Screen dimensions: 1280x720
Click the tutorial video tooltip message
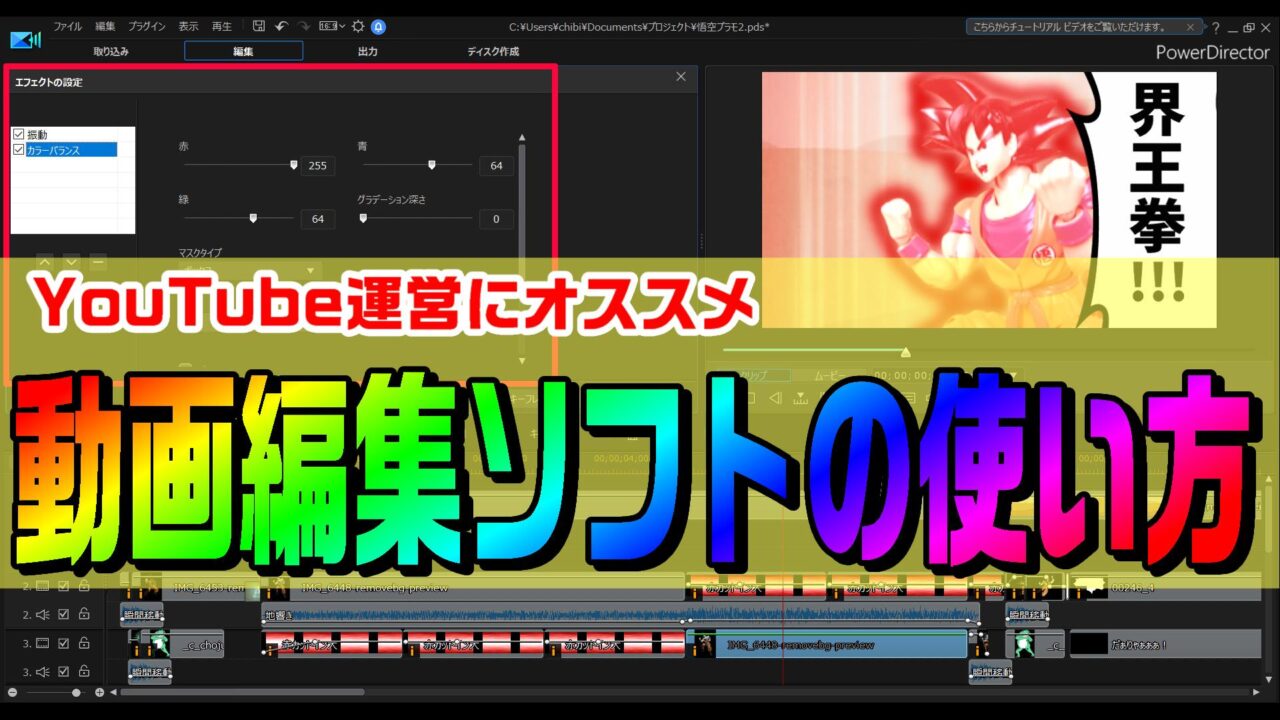click(x=1069, y=27)
